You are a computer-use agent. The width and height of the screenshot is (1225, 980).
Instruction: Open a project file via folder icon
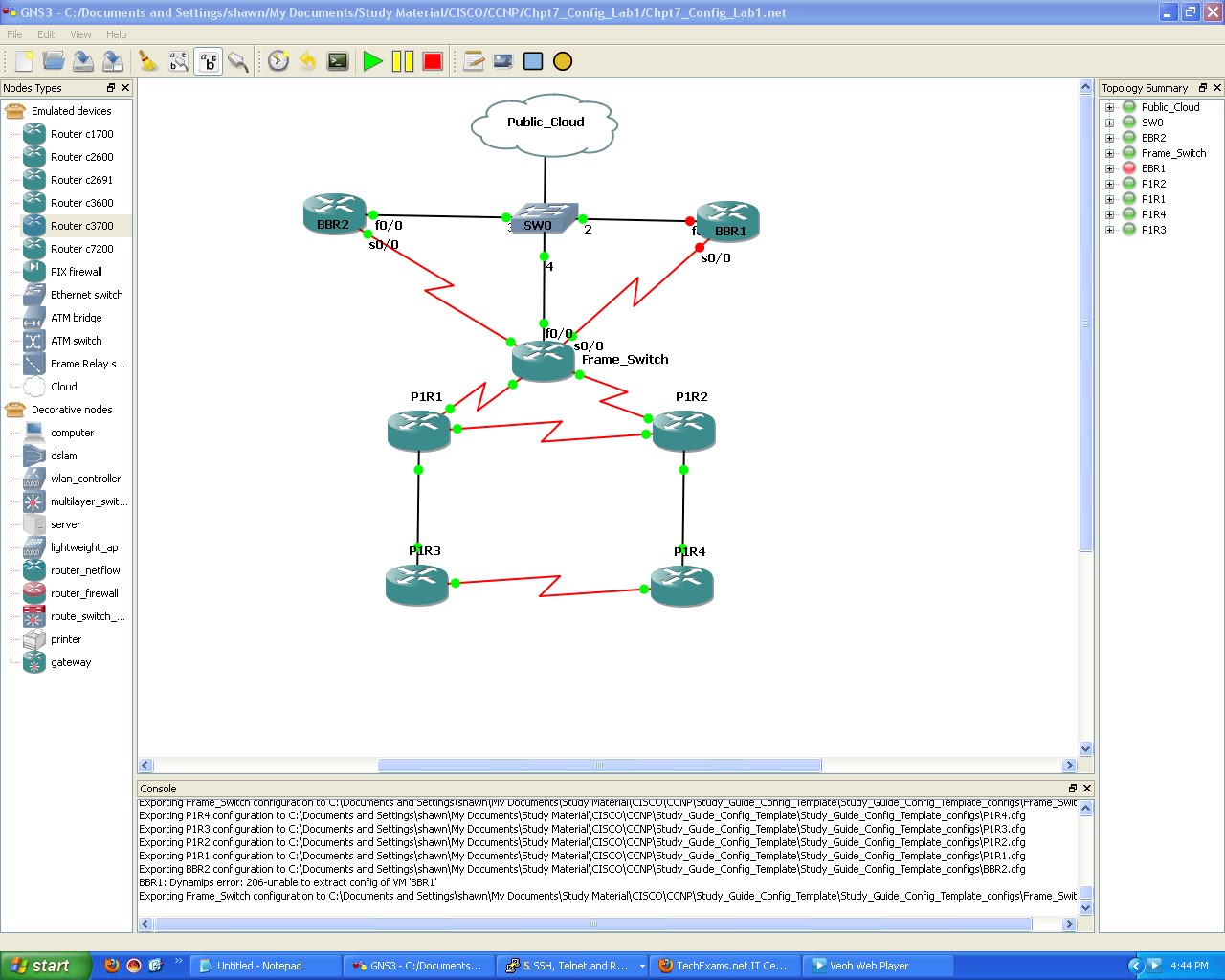coord(54,61)
